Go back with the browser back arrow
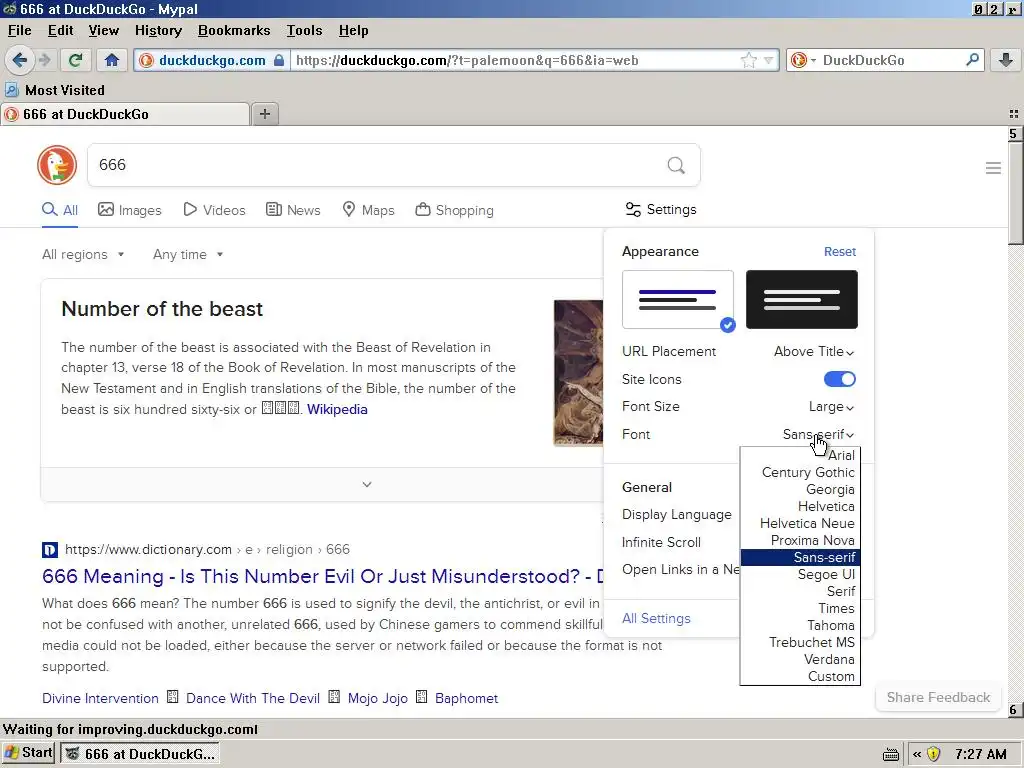Viewport: 1024px width, 768px height. click(x=20, y=60)
